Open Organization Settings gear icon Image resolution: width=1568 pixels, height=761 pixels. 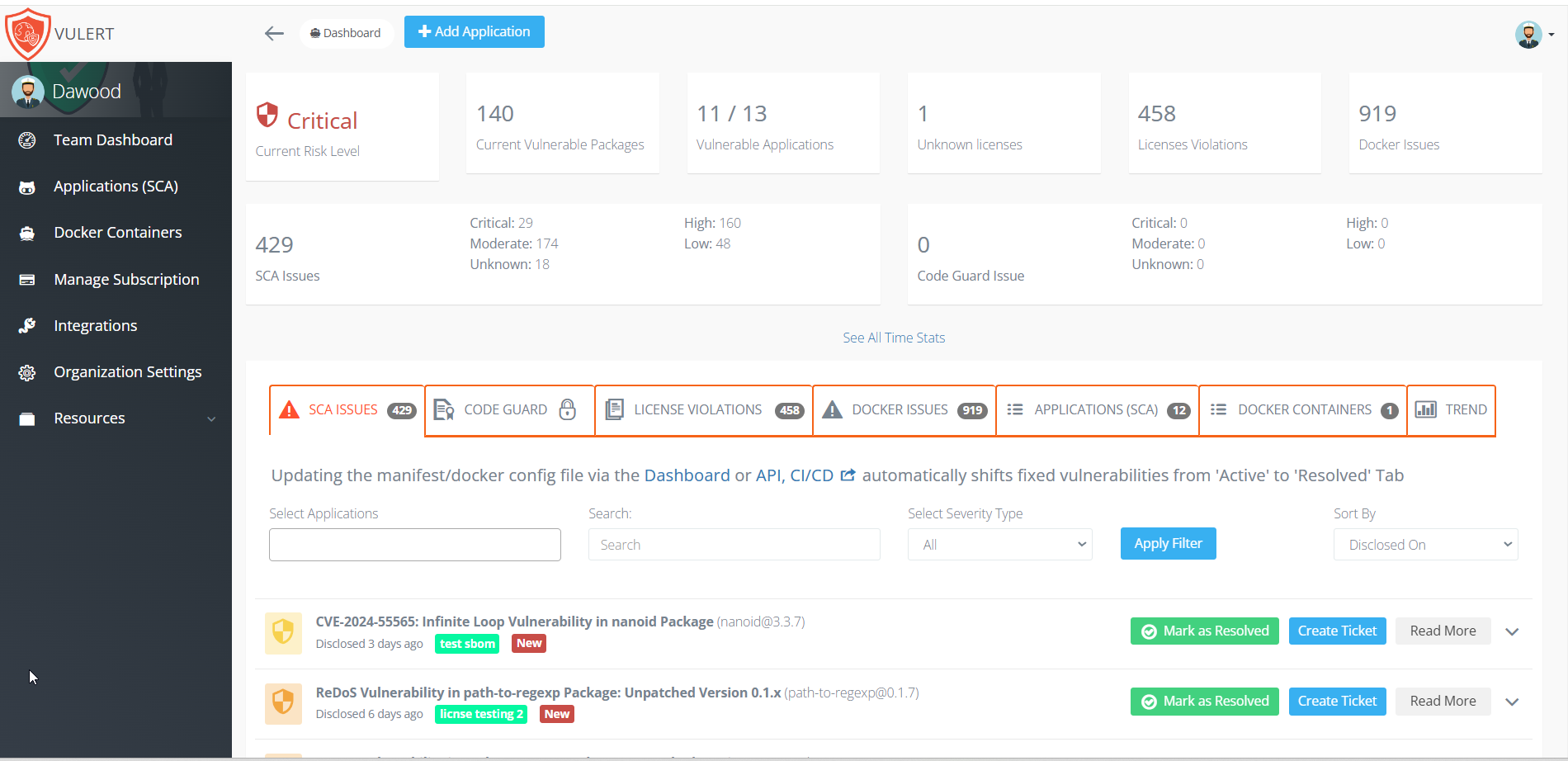[28, 371]
